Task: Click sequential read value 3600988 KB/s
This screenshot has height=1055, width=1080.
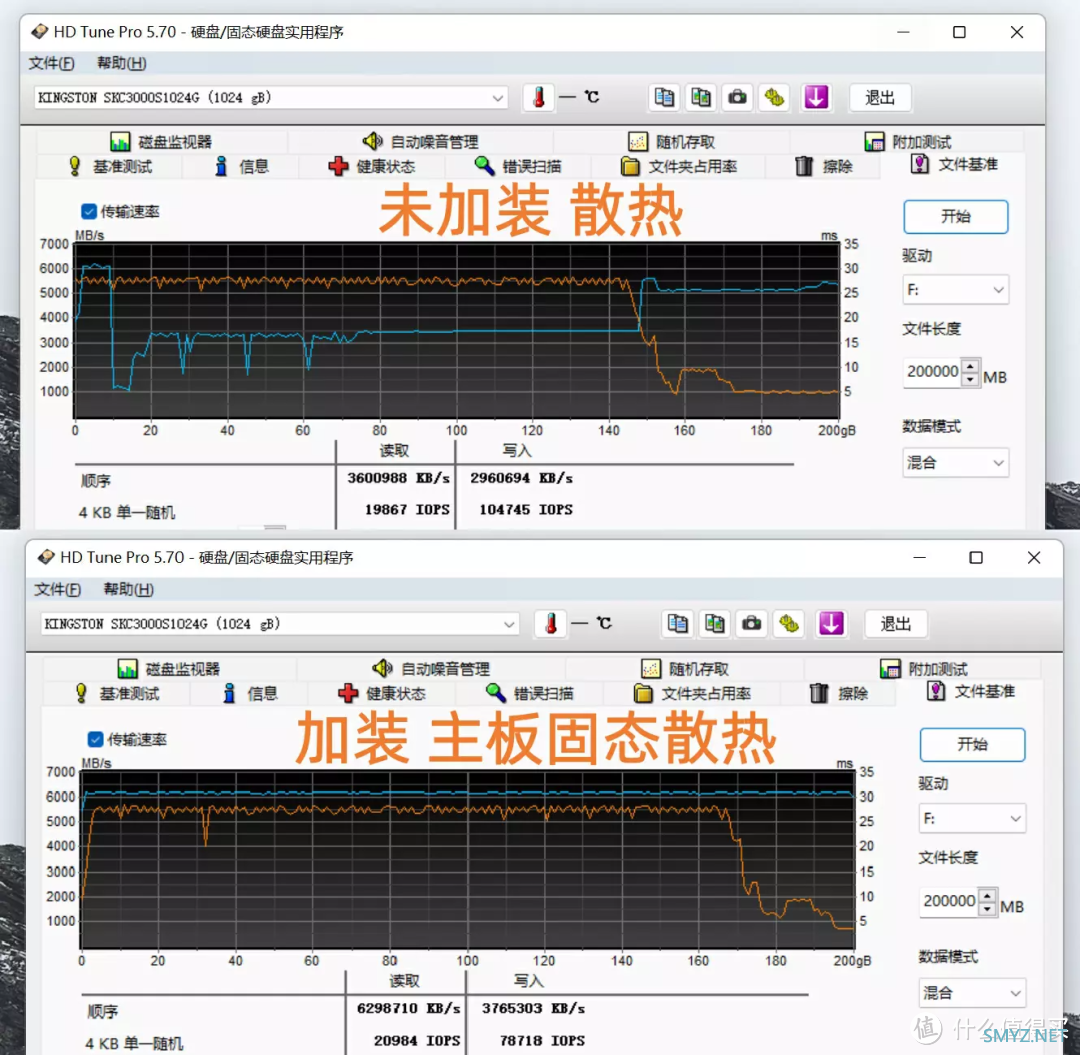Action: click(x=398, y=478)
